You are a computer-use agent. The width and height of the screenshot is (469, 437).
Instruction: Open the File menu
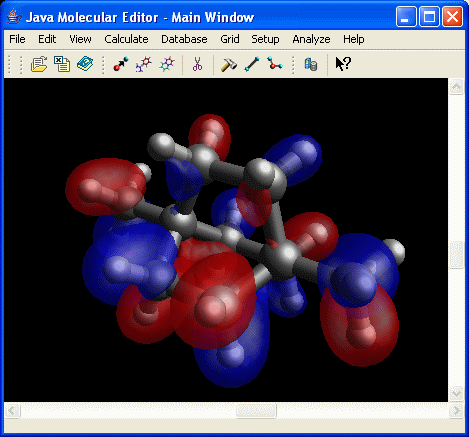(17, 39)
